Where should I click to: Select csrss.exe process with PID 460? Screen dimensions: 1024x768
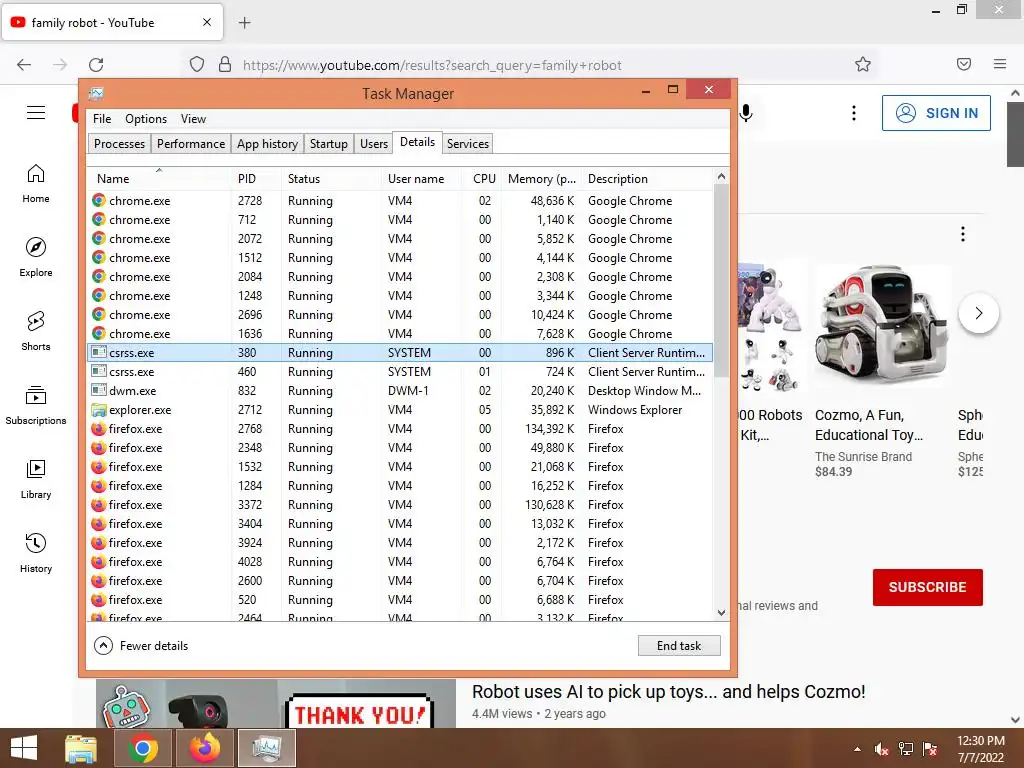click(x=400, y=372)
